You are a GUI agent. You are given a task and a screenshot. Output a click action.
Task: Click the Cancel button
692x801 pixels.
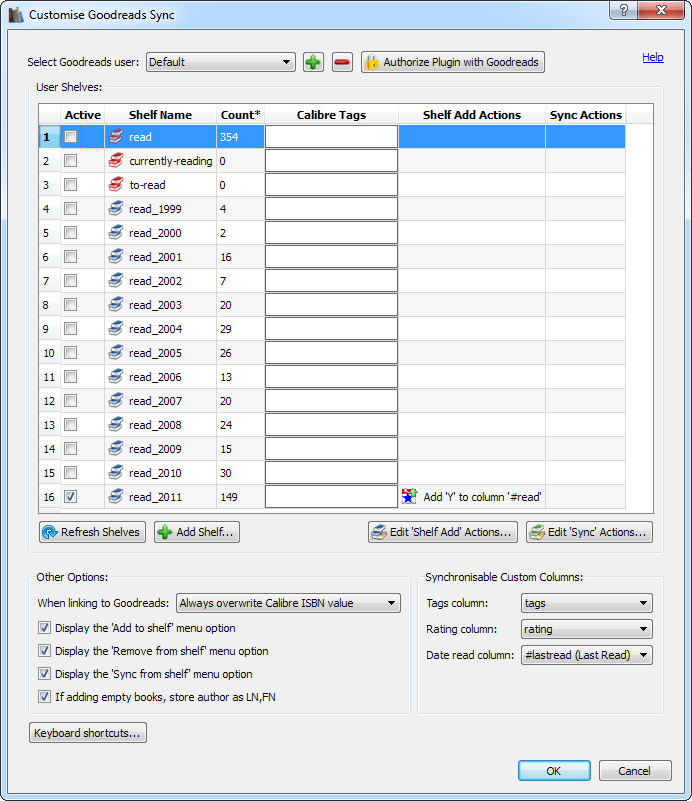(x=635, y=770)
